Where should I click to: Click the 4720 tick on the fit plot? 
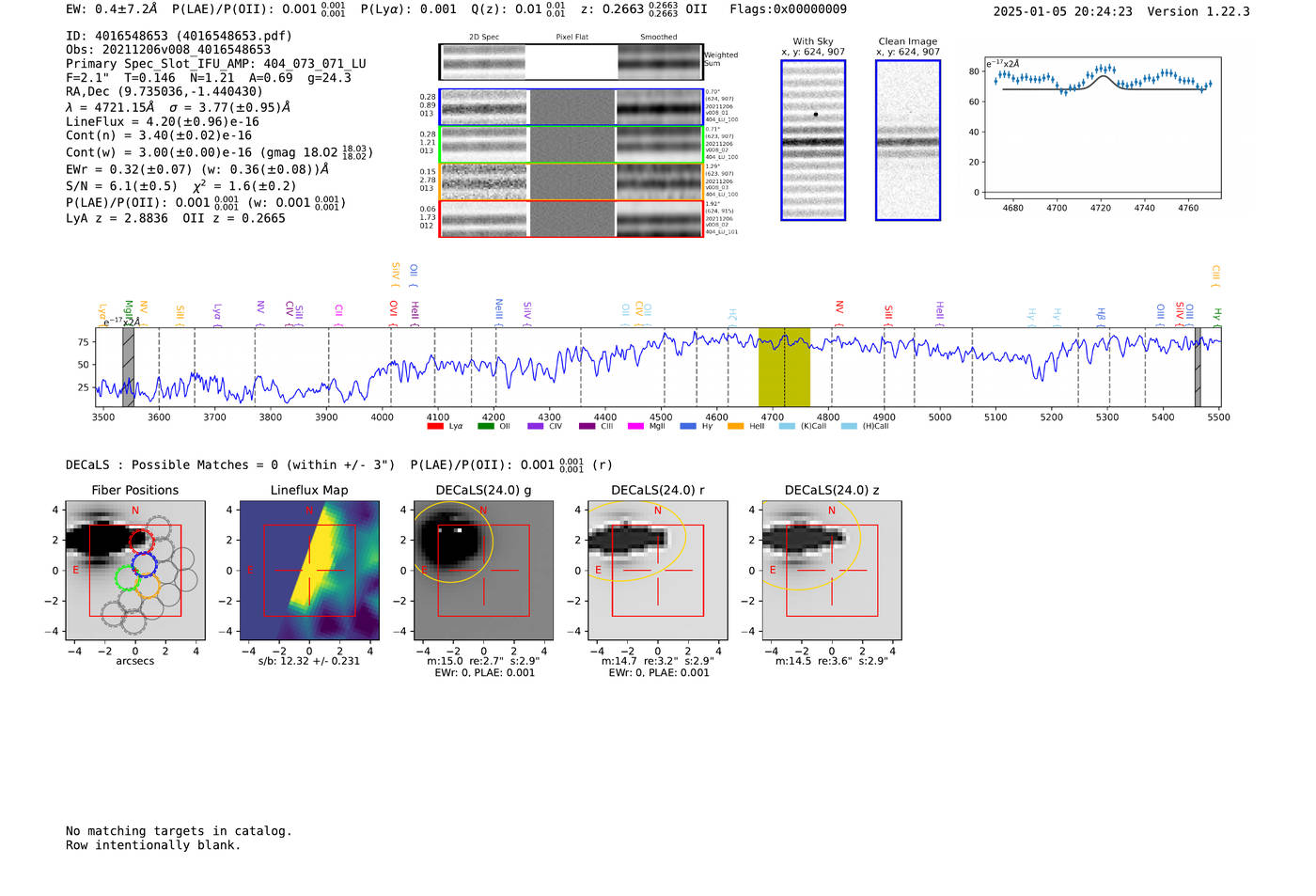point(1101,208)
